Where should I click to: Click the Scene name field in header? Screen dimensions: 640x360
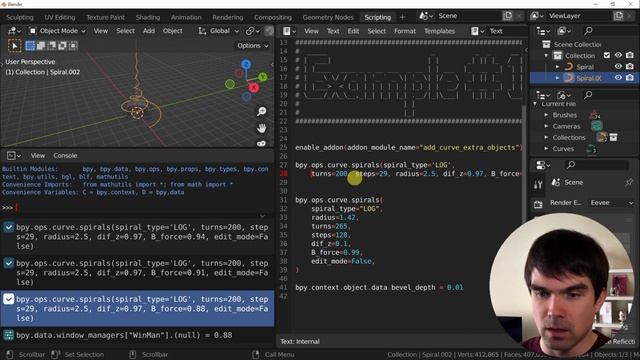[468, 16]
